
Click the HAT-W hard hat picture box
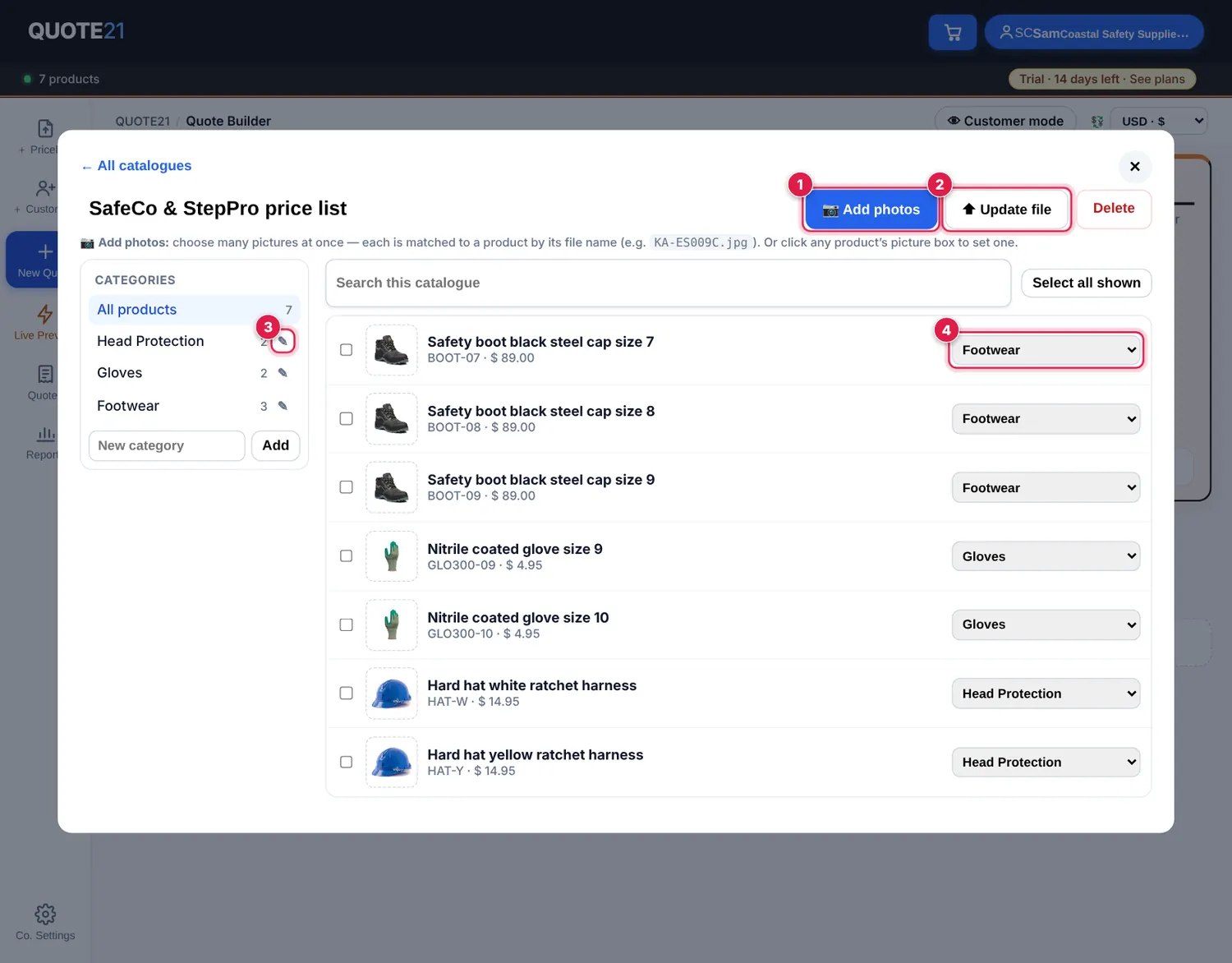point(392,693)
